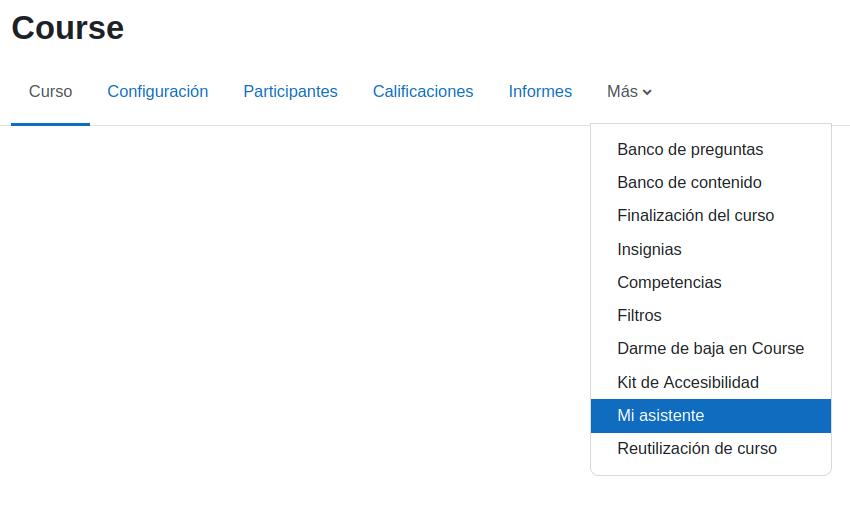Switch to the Configuración tab
The height and width of the screenshot is (509, 850).
point(158,92)
